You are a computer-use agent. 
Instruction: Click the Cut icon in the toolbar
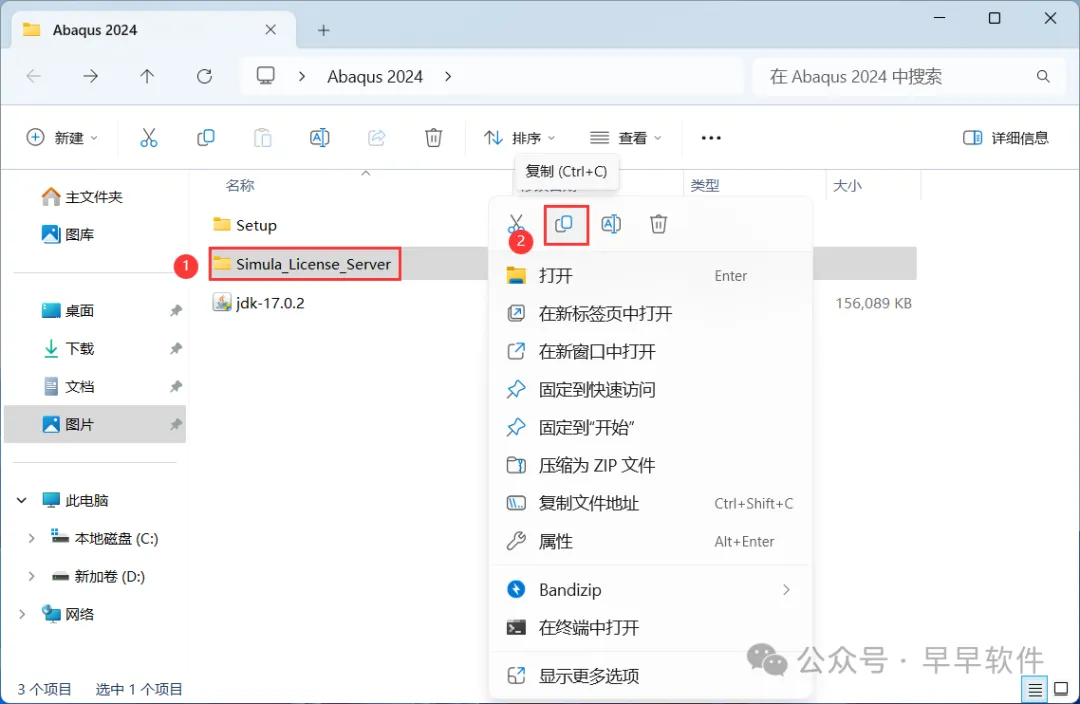pyautogui.click(x=149, y=138)
